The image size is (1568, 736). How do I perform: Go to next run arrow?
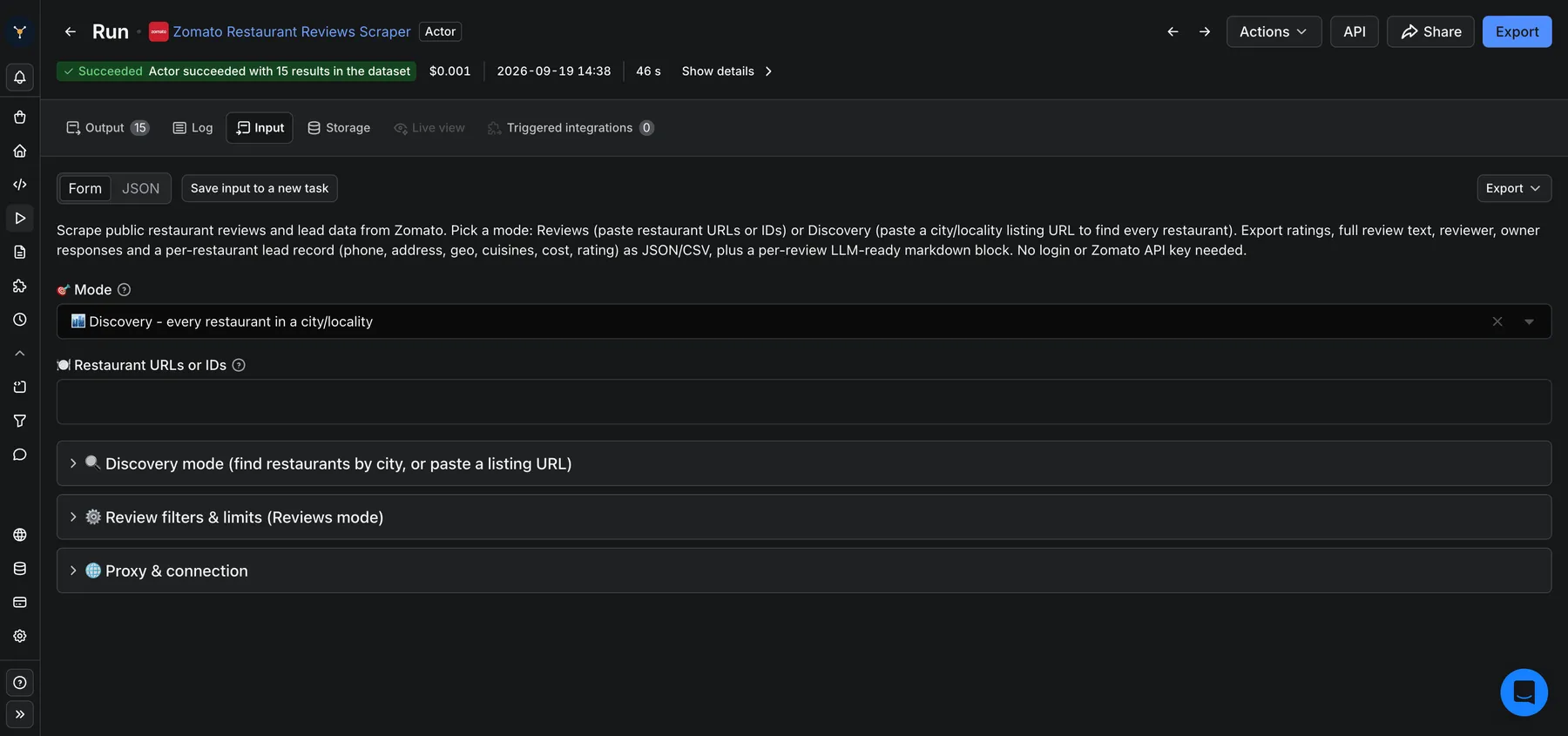click(x=1205, y=32)
